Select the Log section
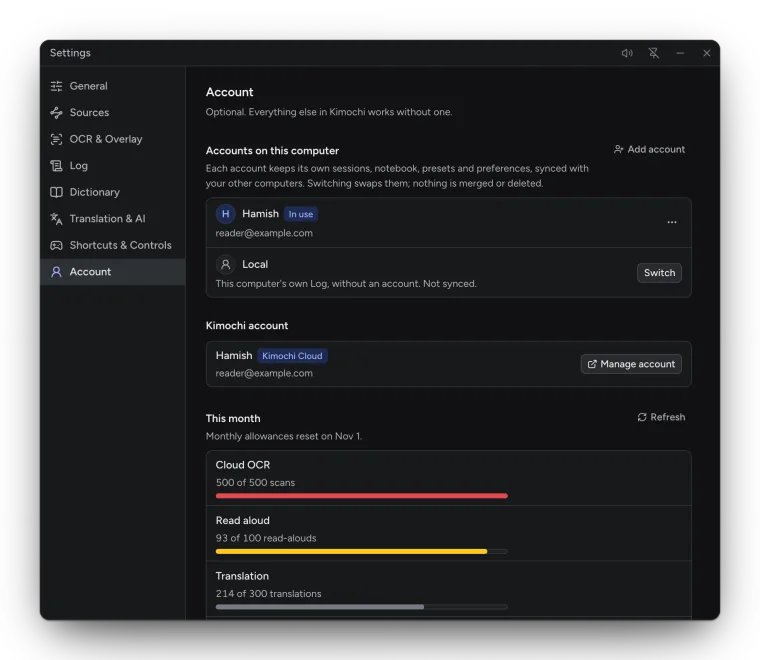This screenshot has height=660, width=760. tap(113, 166)
